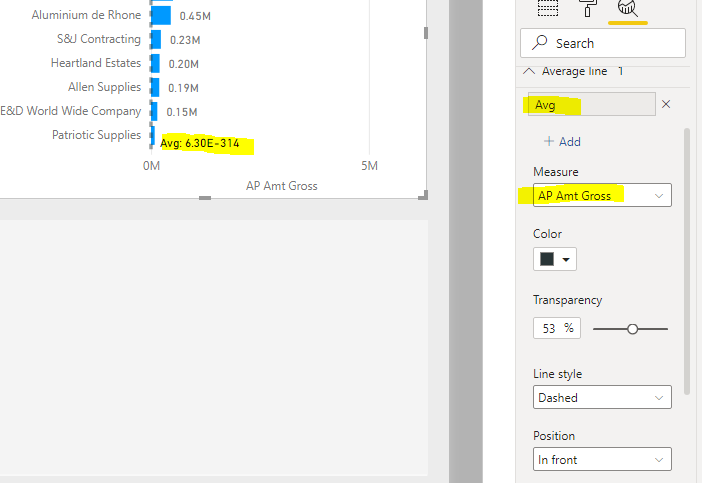
Task: Click the chart corner resize handle
Action: point(424,195)
